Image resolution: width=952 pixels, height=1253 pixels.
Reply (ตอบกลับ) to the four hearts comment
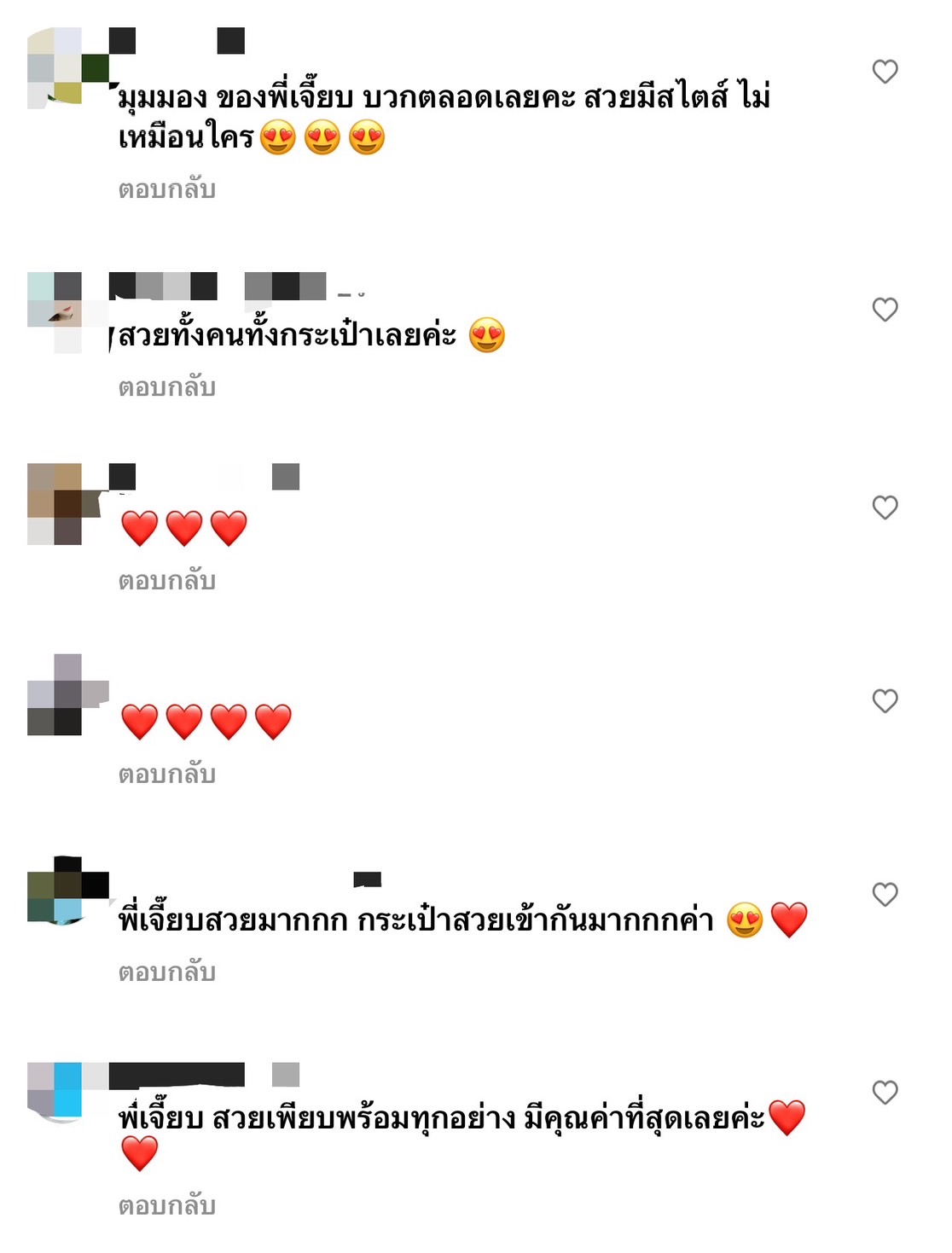166,774
